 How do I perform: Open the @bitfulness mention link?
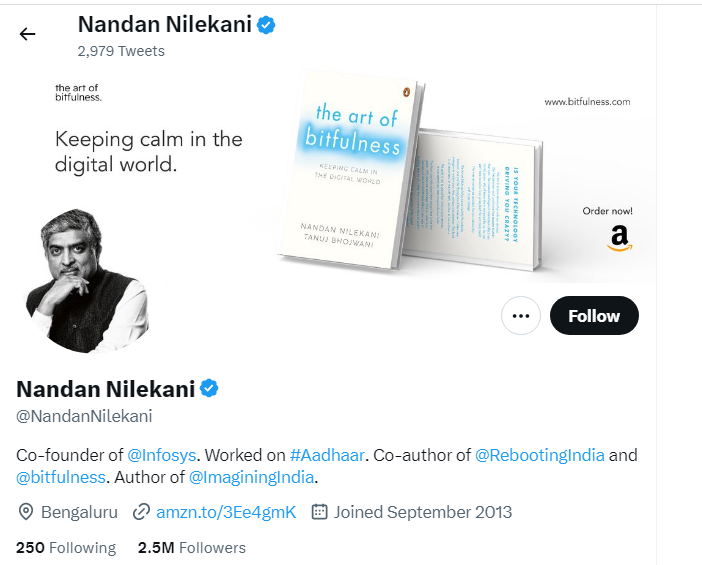[61, 477]
